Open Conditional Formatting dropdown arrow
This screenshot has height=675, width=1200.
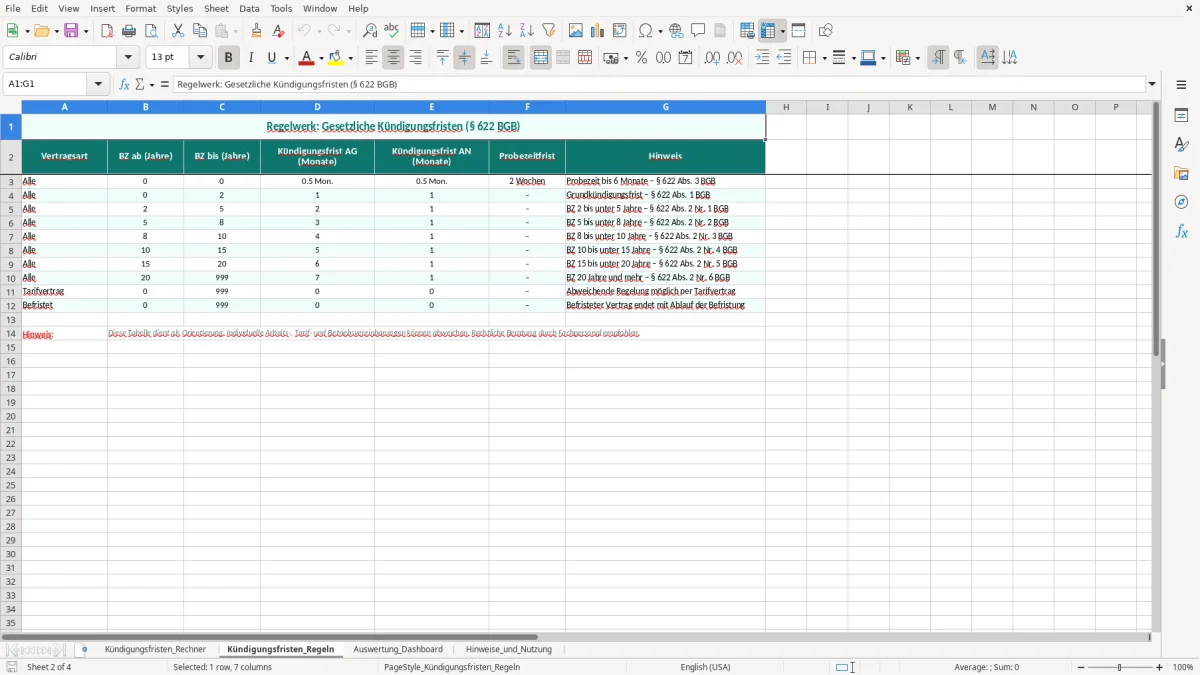[917, 58]
